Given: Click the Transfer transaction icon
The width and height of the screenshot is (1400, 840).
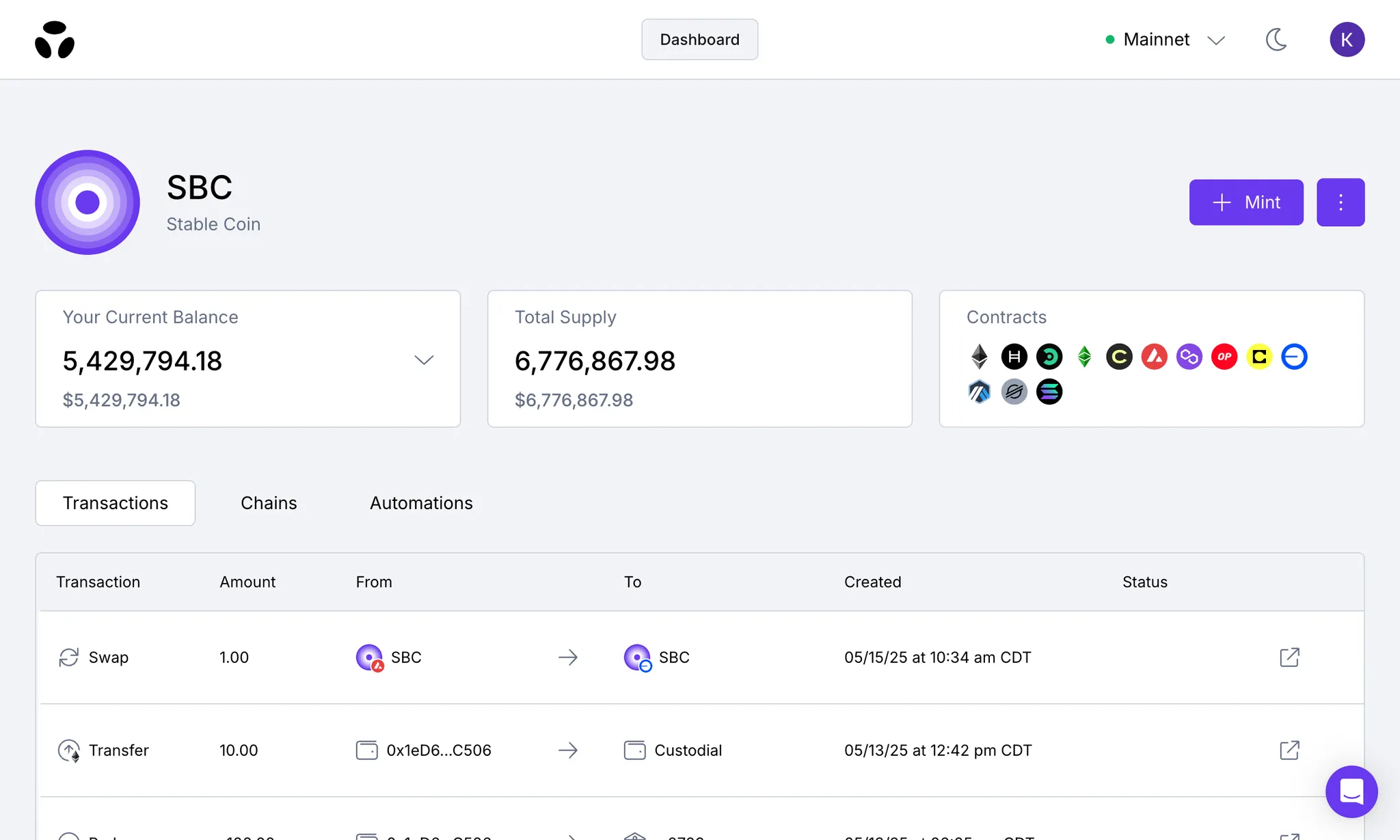Looking at the screenshot, I should pyautogui.click(x=68, y=750).
